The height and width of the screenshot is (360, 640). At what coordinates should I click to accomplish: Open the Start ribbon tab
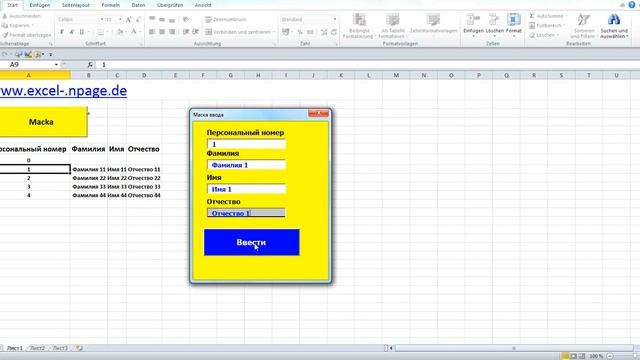click(x=13, y=5)
